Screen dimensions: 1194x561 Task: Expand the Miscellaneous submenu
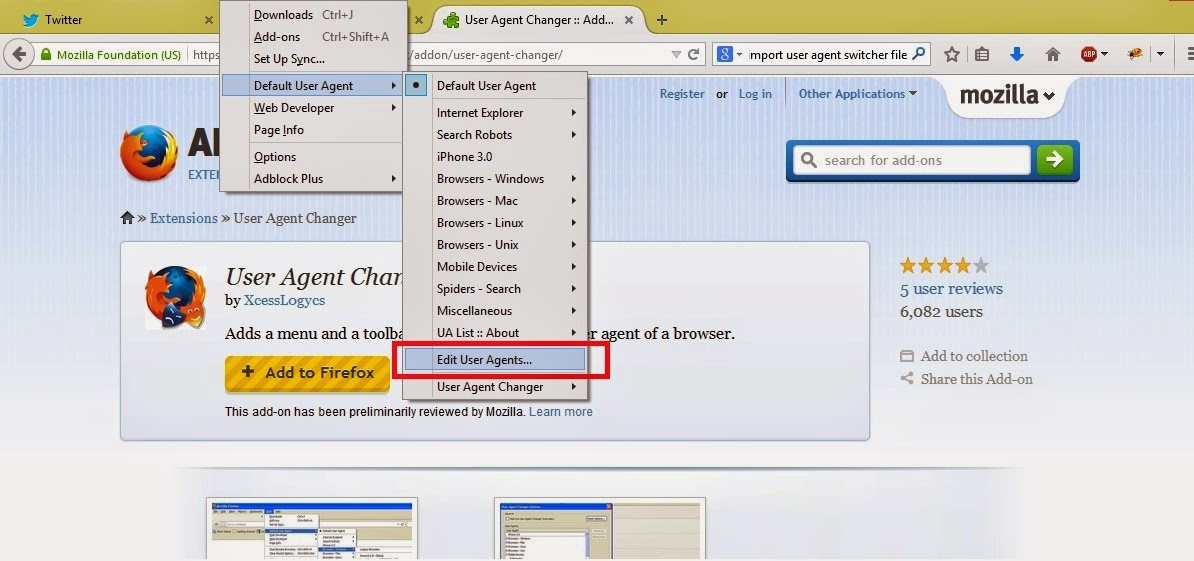click(x=495, y=311)
